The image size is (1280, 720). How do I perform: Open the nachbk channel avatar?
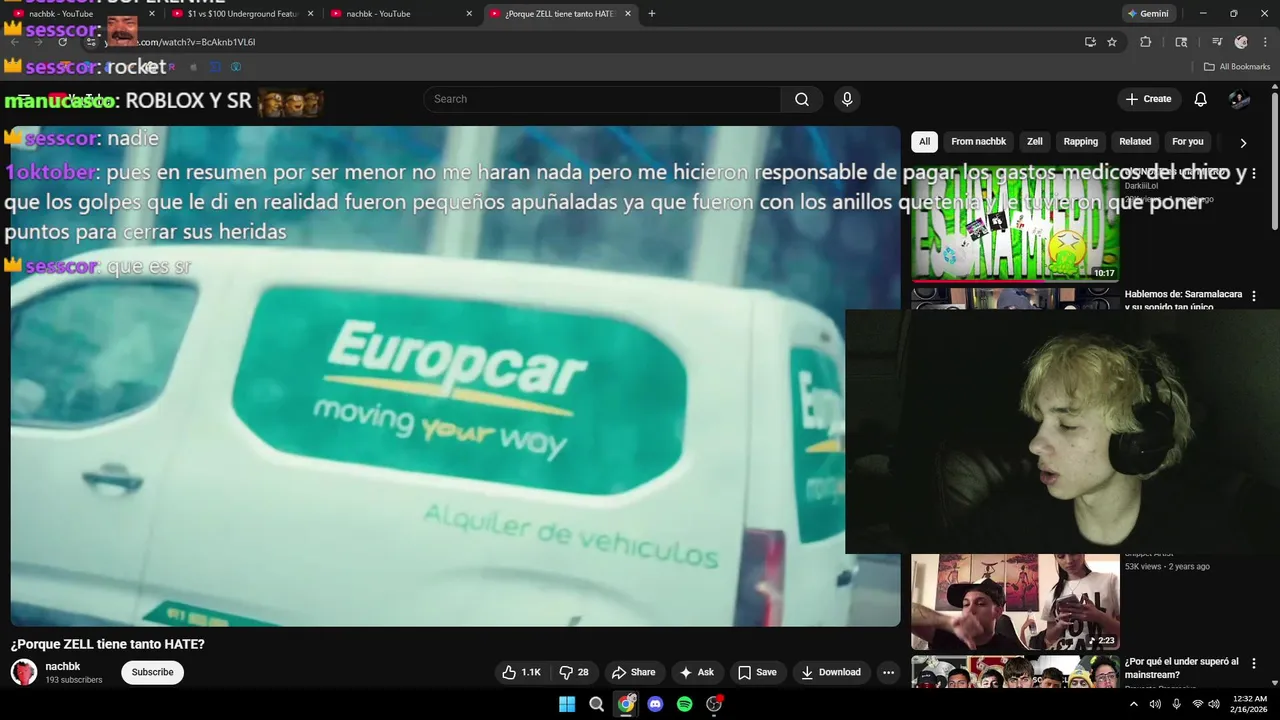pos(24,672)
